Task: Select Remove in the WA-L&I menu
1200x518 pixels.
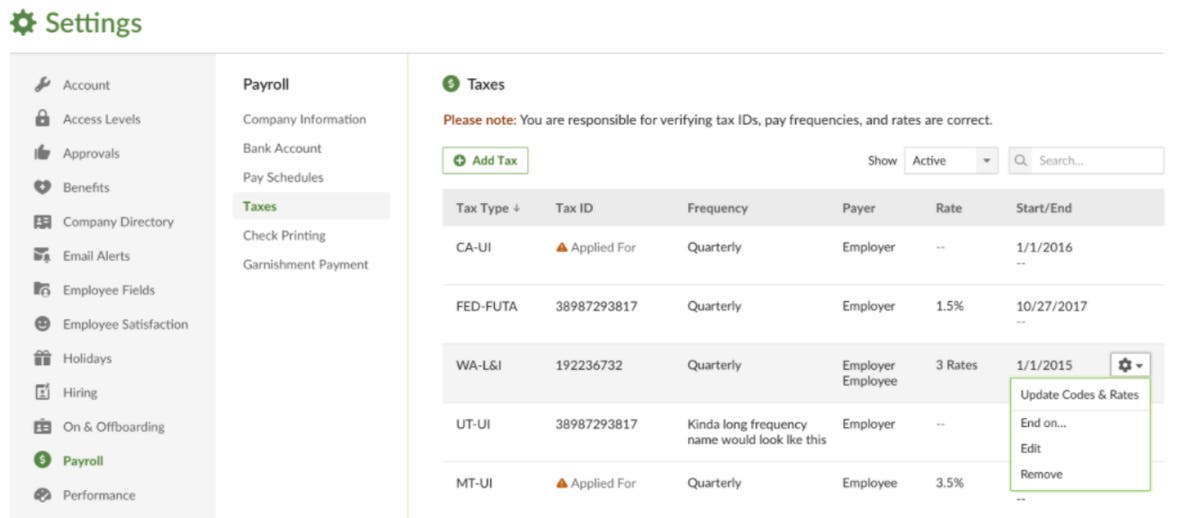Action: coord(1041,475)
